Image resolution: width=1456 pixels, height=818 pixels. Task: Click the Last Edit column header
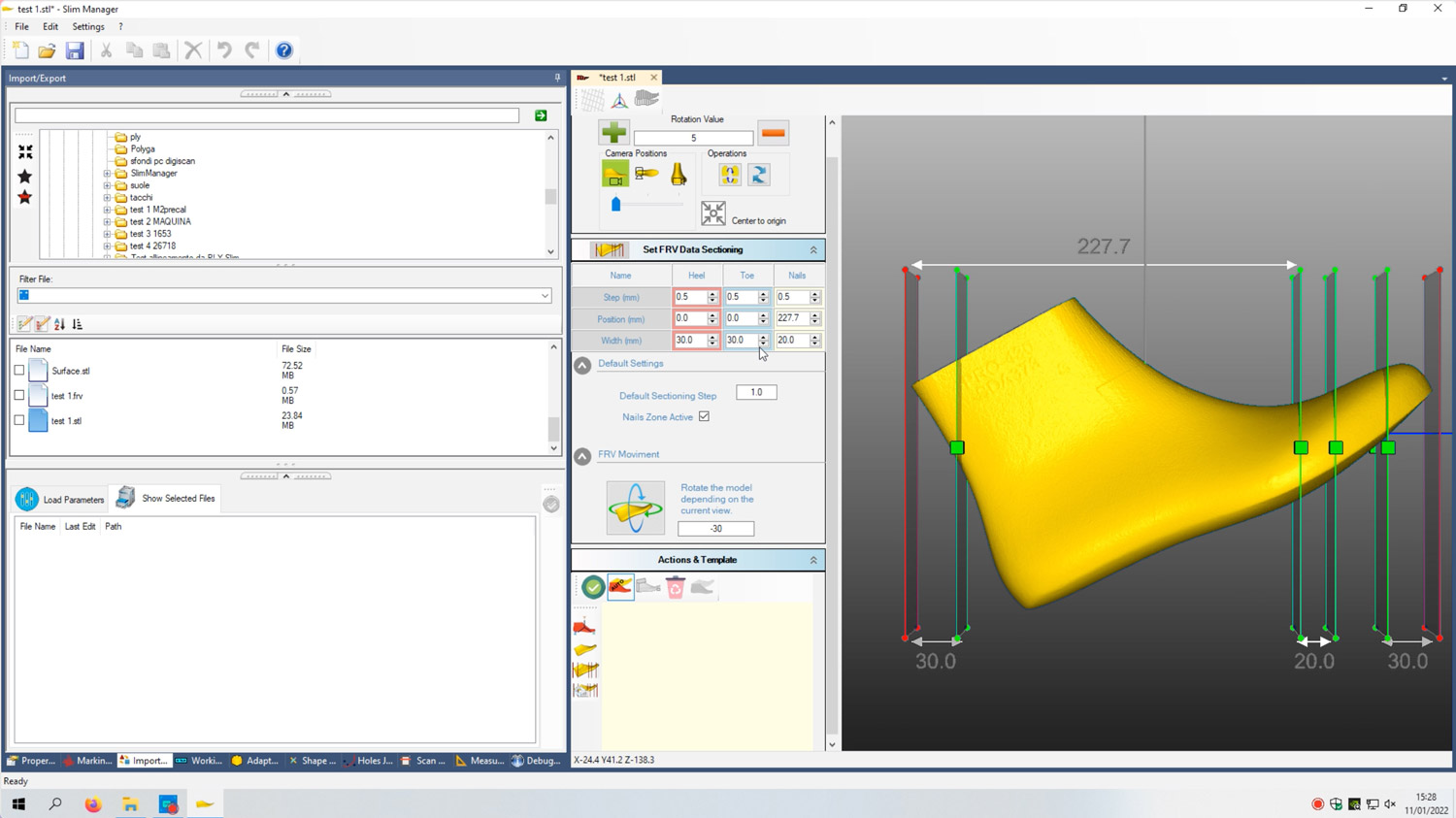[x=80, y=527]
